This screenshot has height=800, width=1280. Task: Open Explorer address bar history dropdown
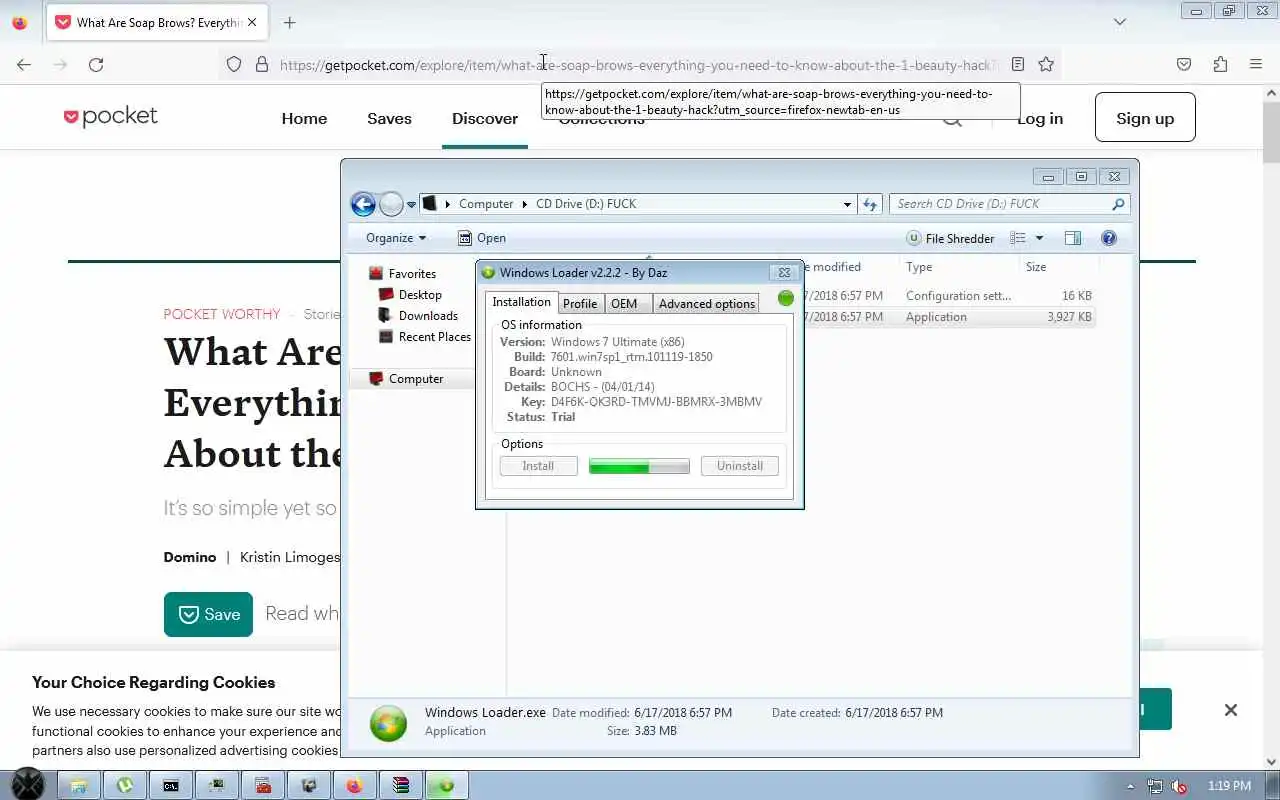[x=848, y=204]
